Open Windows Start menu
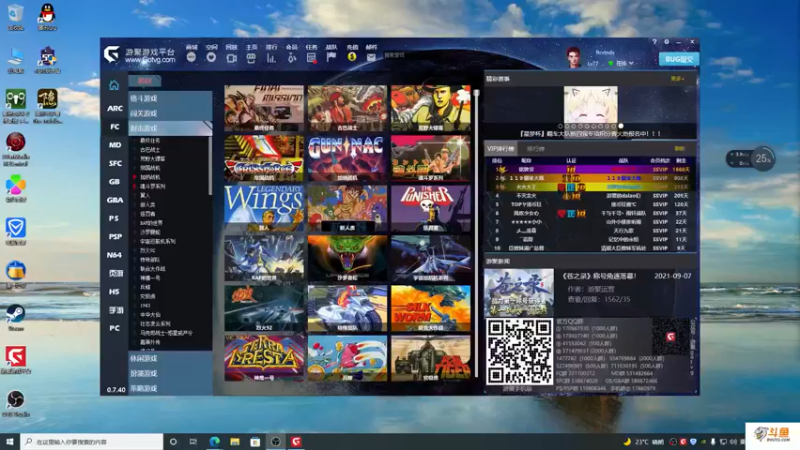The width and height of the screenshot is (800, 450). 10,442
